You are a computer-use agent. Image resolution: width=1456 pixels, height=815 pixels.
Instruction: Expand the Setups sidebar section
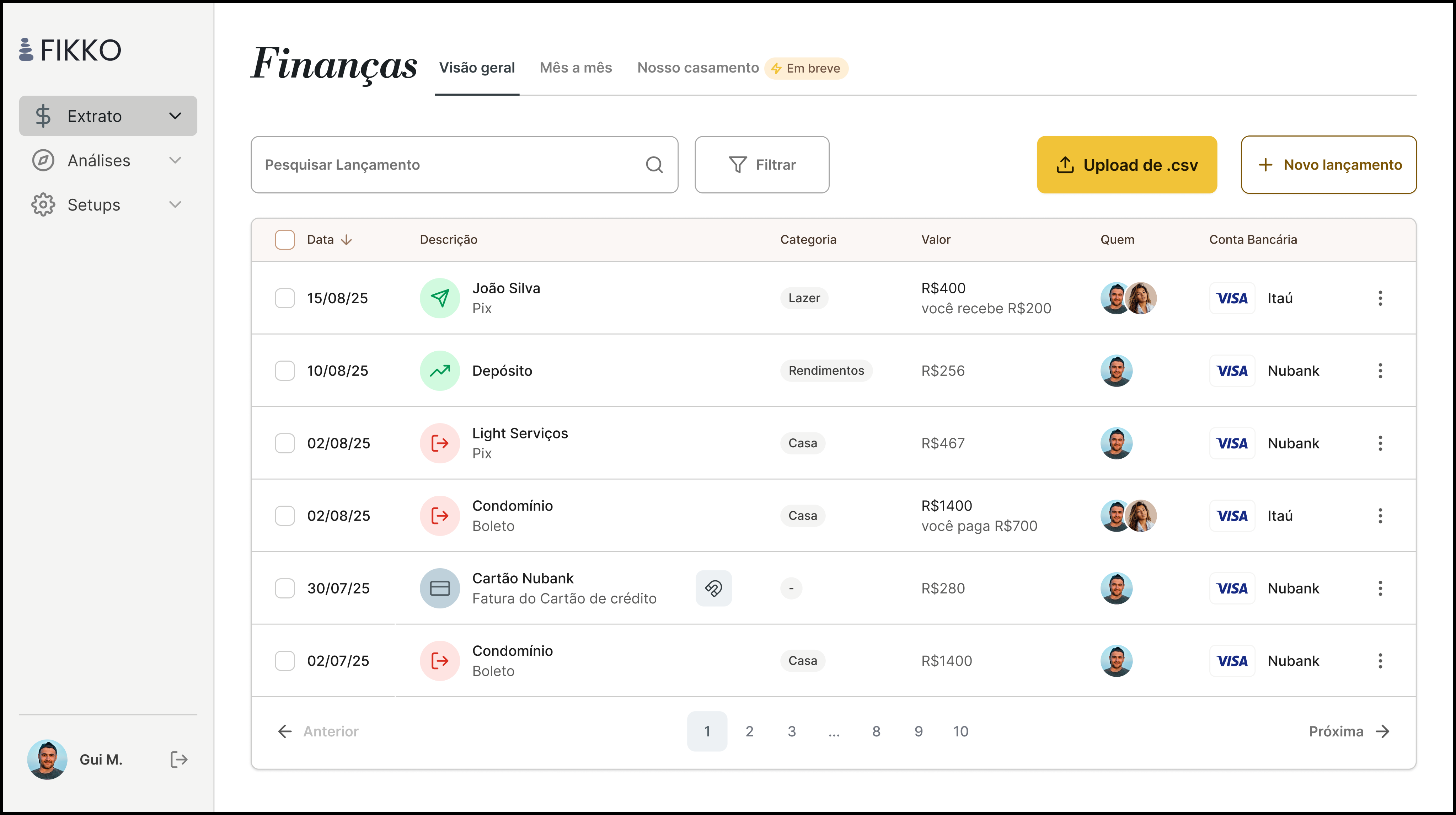point(175,205)
